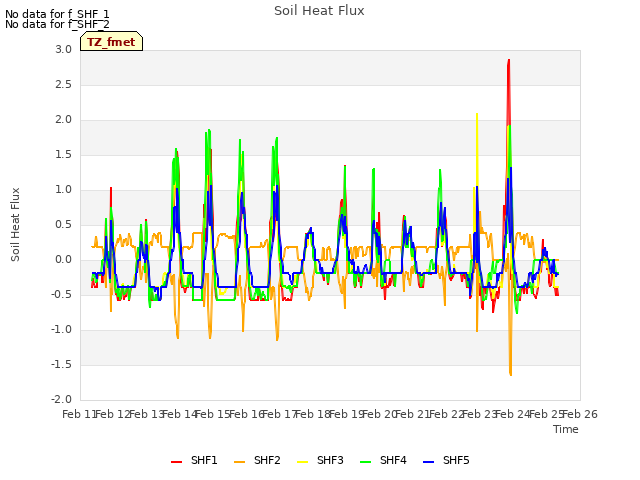Click the Time axis label

tap(566, 429)
